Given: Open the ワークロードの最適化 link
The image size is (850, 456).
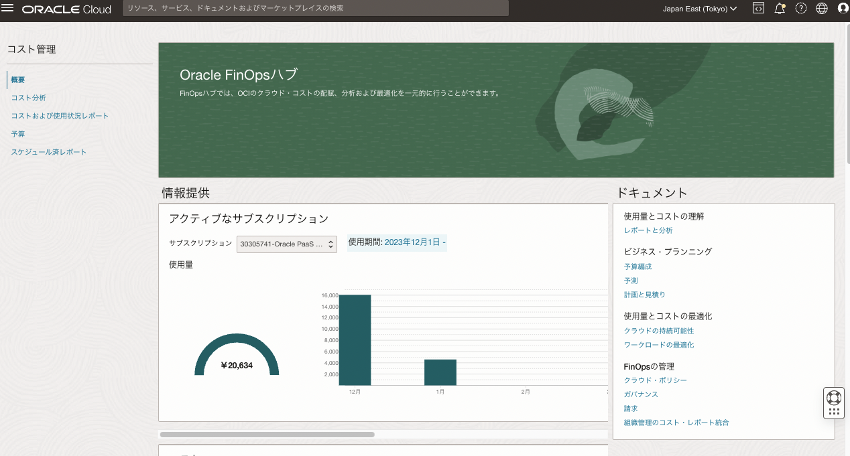Looking at the screenshot, I should pos(659,345).
